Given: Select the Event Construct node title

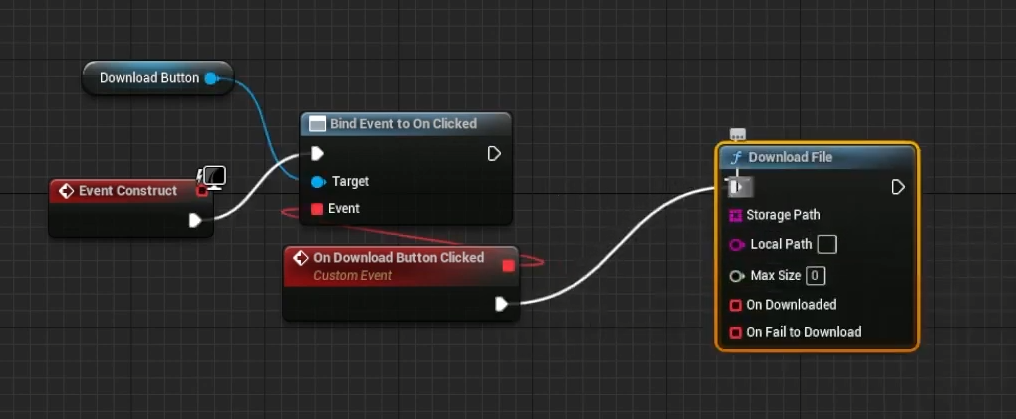Looking at the screenshot, I should (128, 190).
